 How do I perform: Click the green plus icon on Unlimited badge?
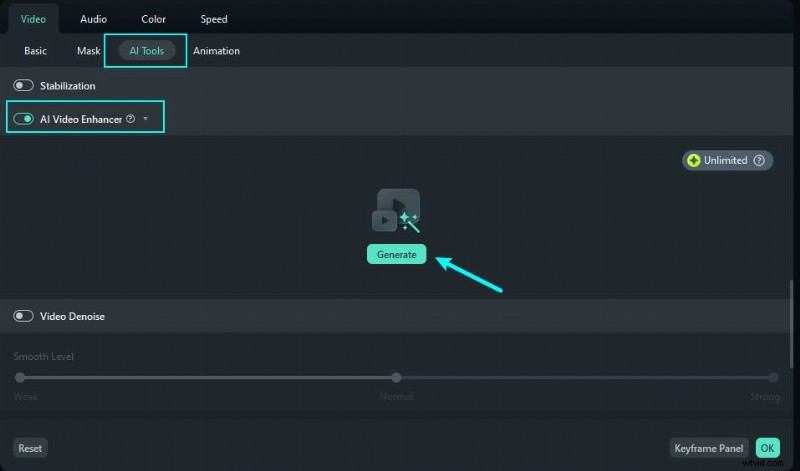[694, 160]
